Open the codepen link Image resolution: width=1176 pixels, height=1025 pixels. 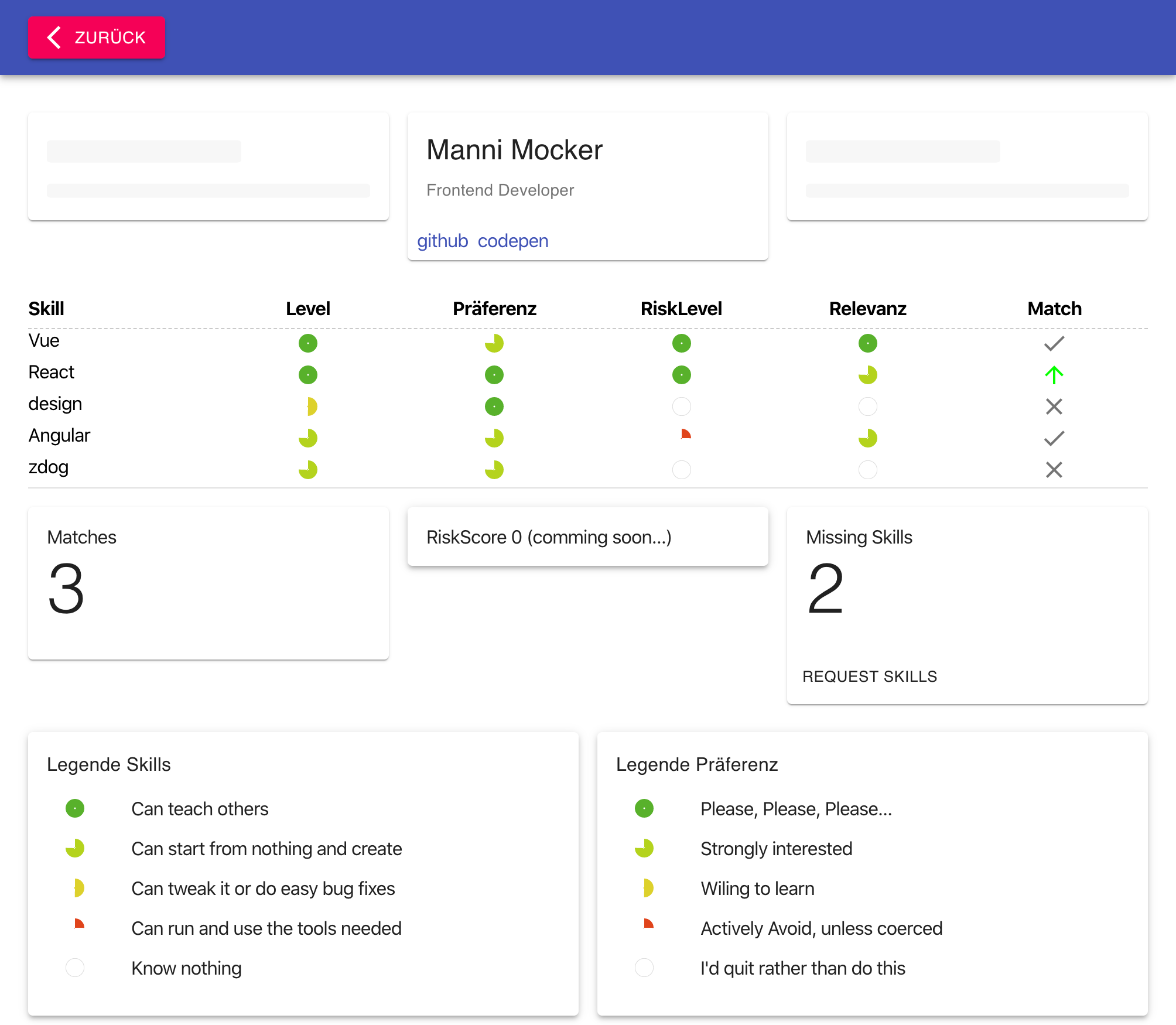(x=513, y=241)
